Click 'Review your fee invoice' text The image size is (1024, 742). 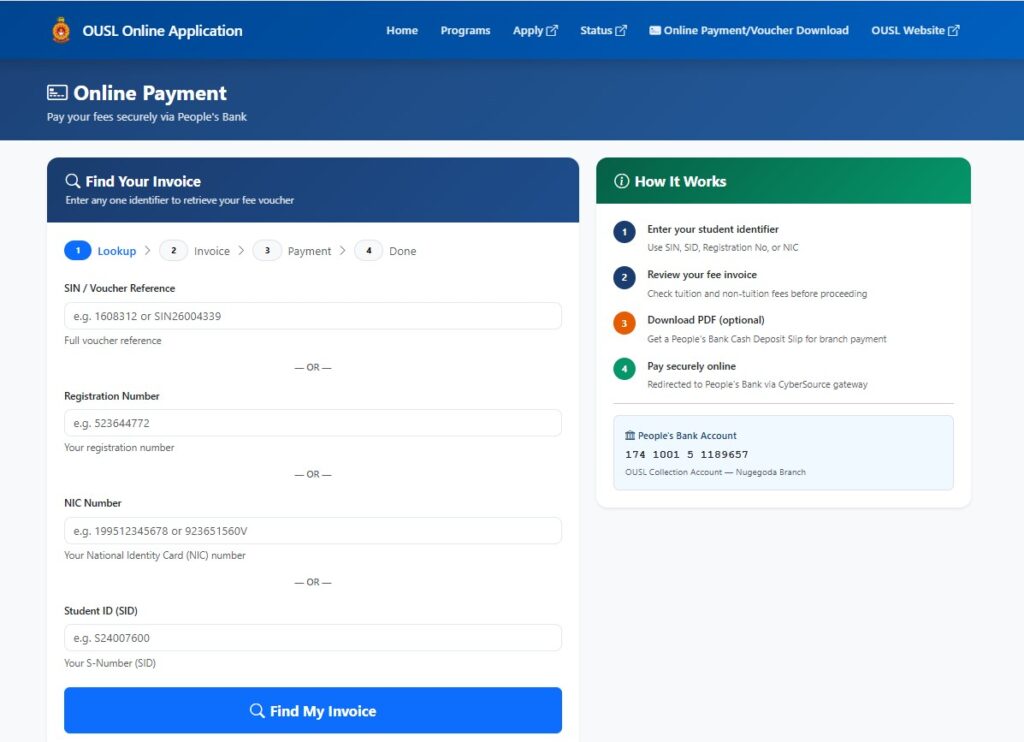coord(702,275)
